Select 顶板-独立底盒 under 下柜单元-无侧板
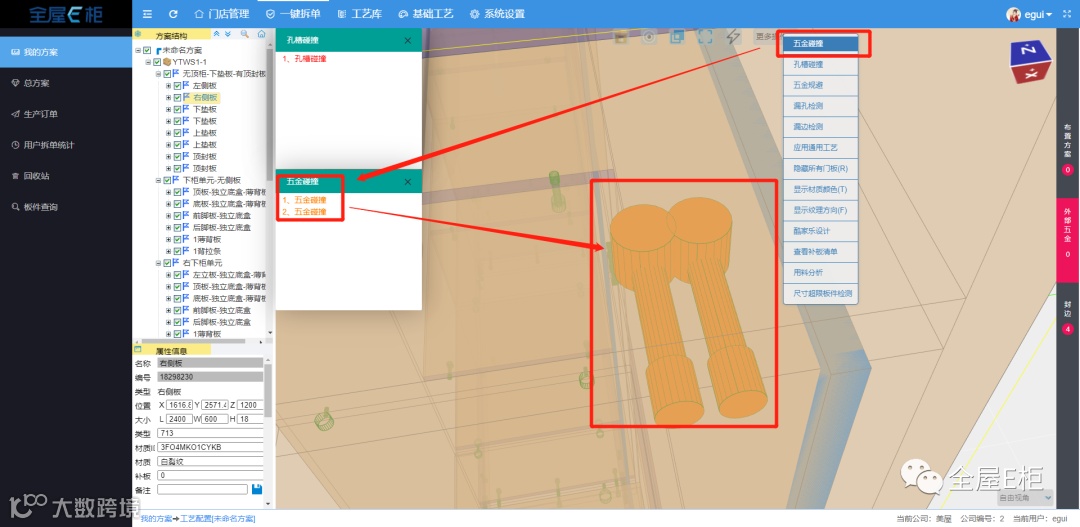Image resolution: width=1080 pixels, height=527 pixels. click(x=229, y=192)
